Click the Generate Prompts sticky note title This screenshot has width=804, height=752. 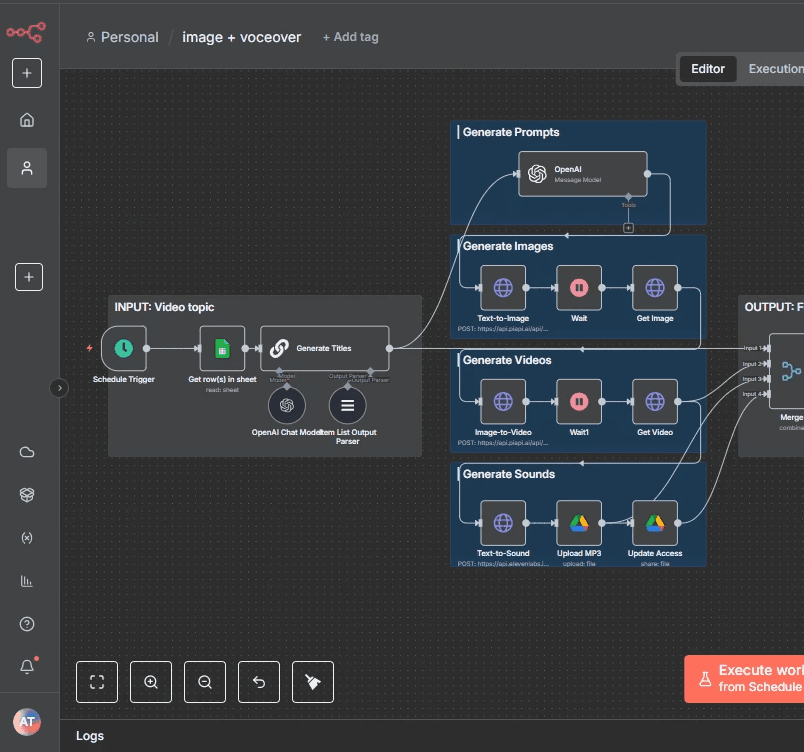pos(511,132)
